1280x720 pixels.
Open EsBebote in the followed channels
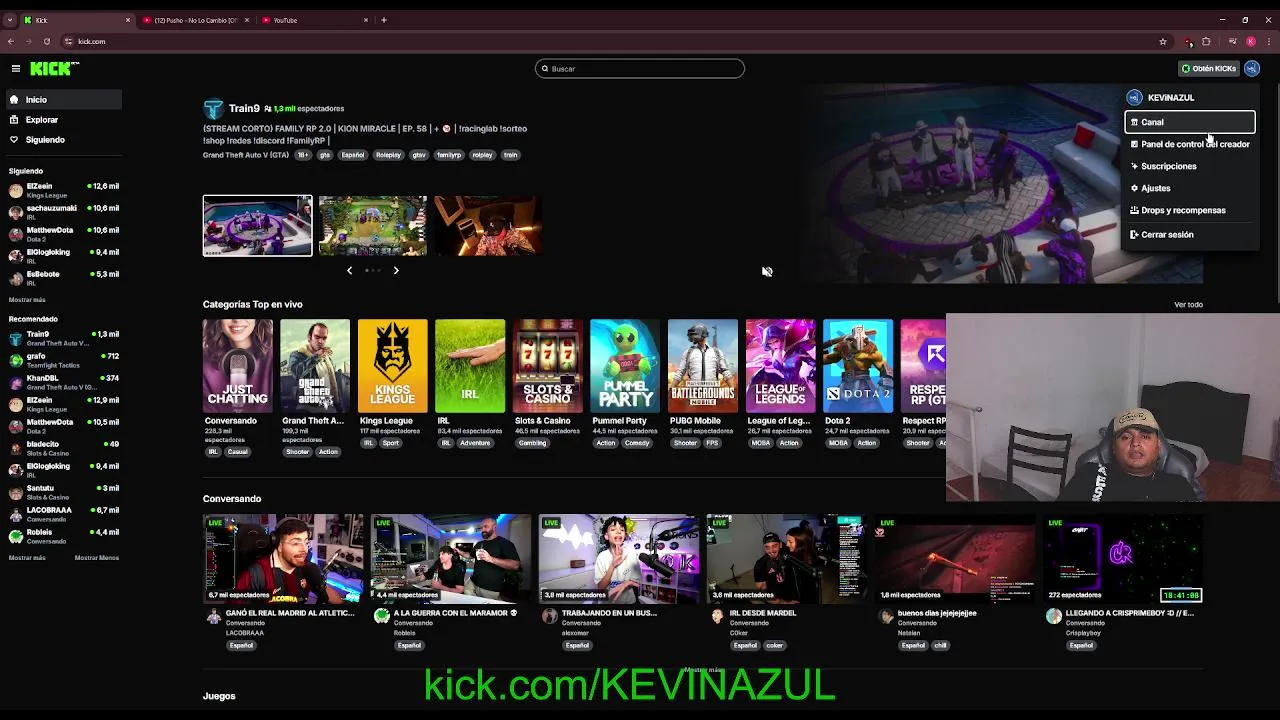tap(62, 278)
